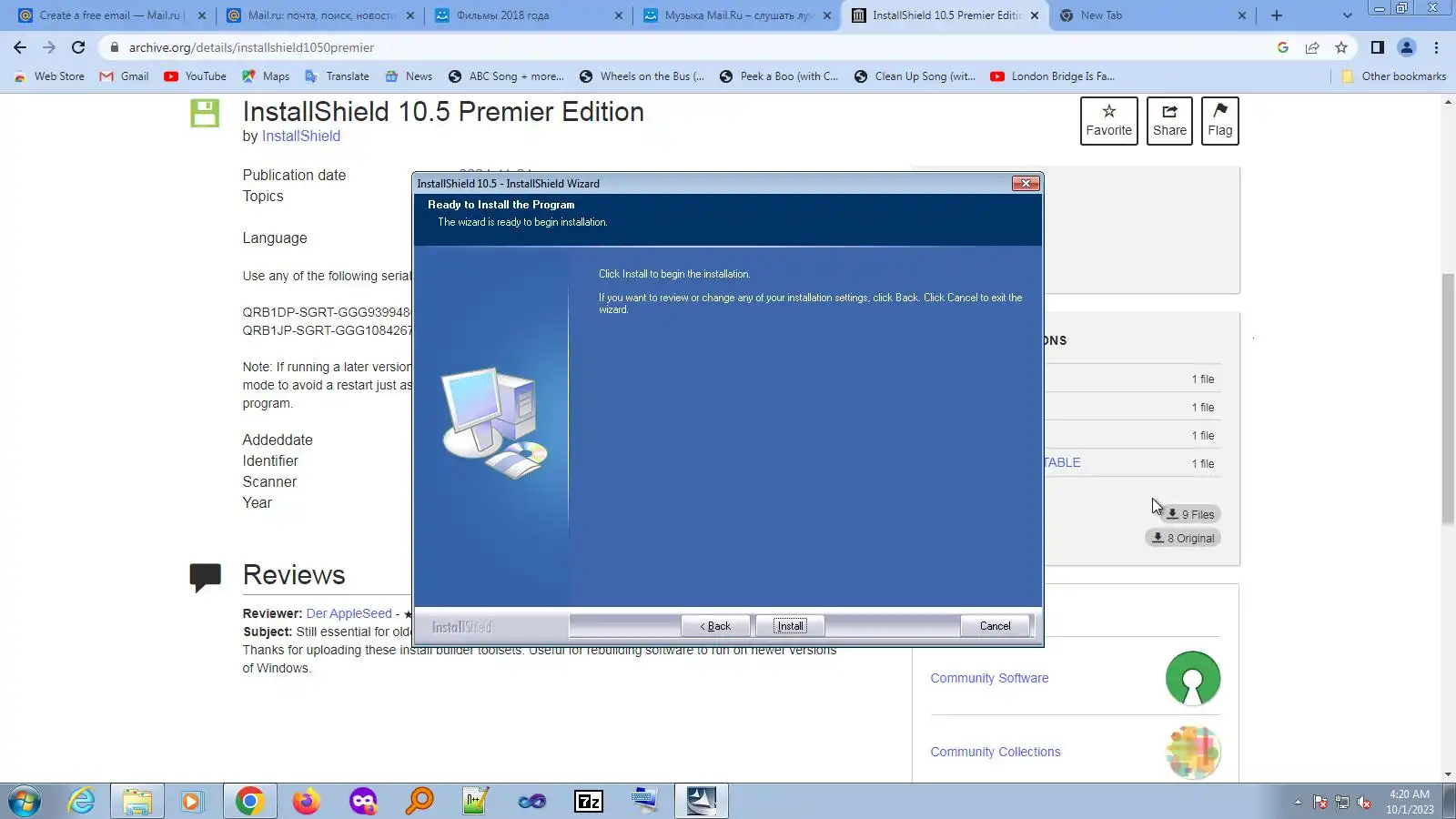Open the orange magnifier search taskbar app

[x=420, y=802]
